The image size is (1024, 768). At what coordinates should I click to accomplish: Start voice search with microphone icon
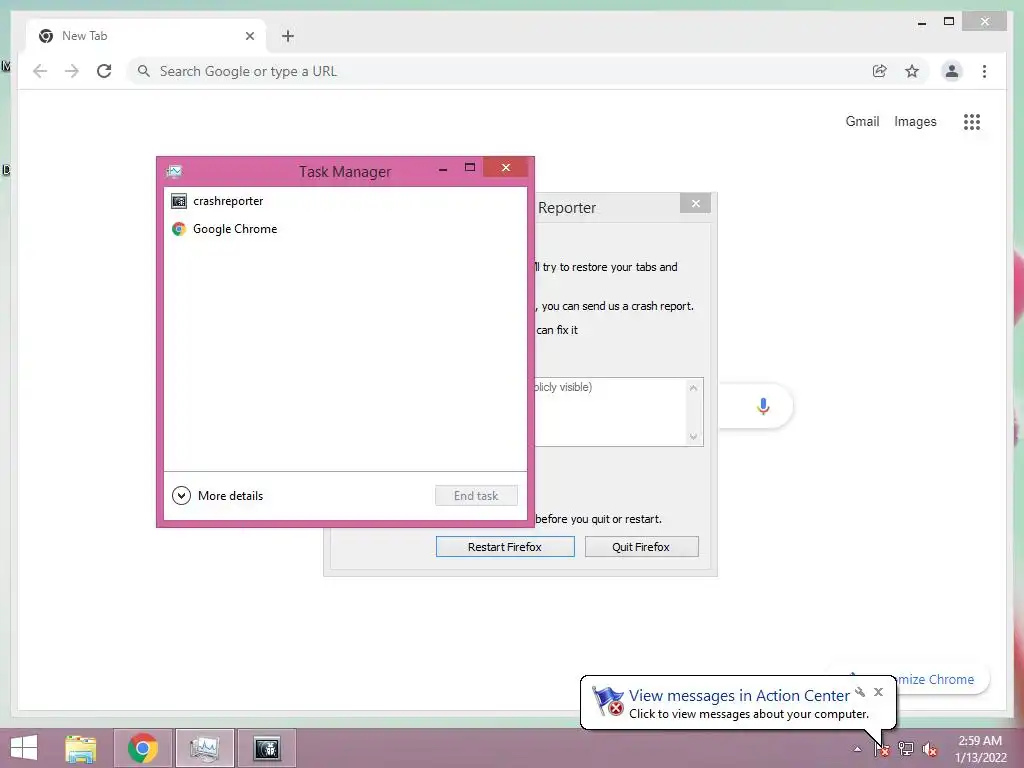(x=763, y=406)
